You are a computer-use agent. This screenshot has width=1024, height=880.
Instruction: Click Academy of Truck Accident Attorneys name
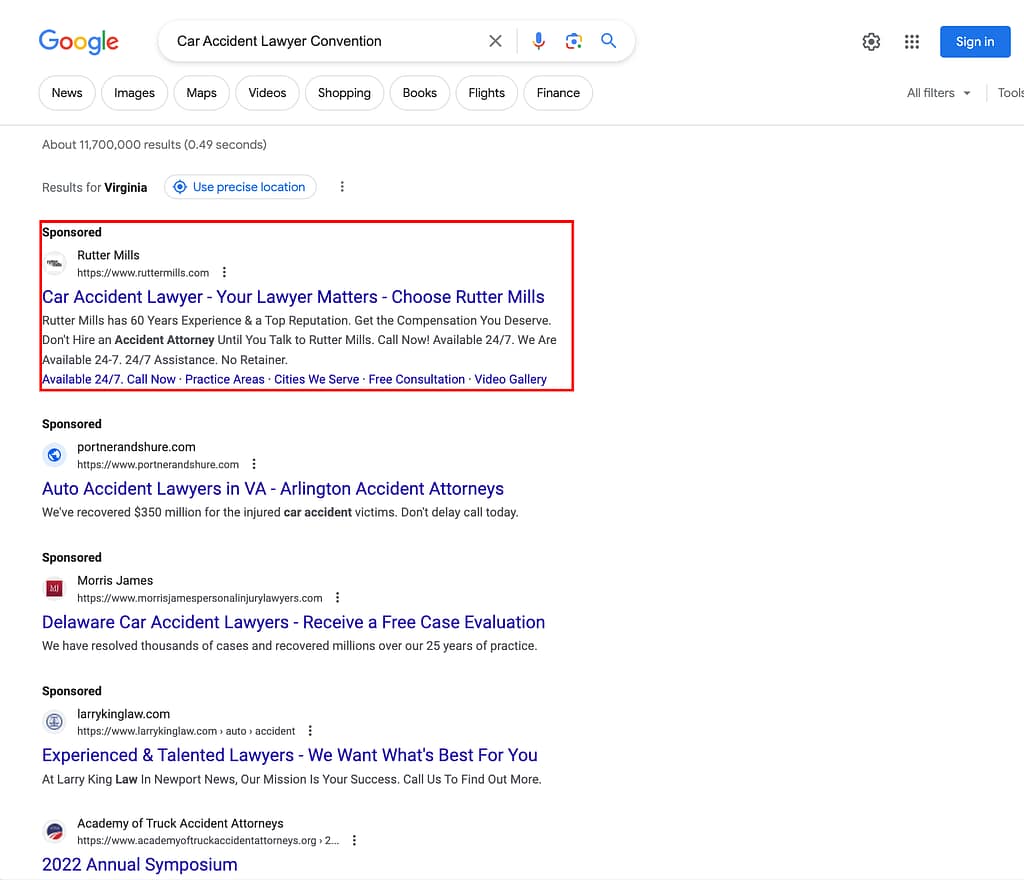[x=180, y=823]
